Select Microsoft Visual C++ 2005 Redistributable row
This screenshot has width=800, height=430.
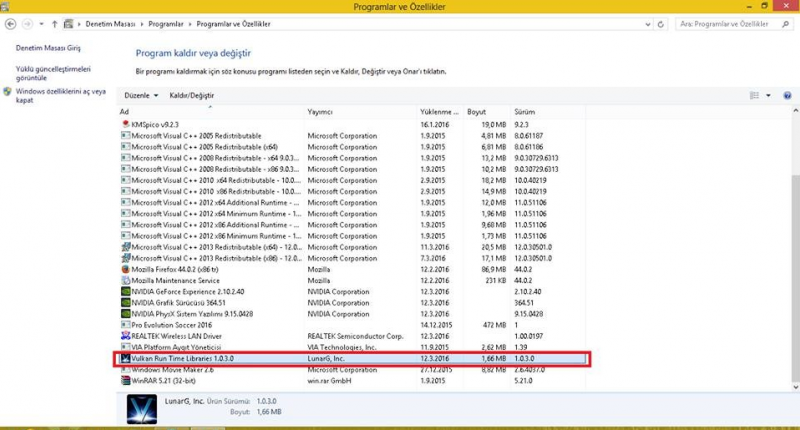point(352,136)
